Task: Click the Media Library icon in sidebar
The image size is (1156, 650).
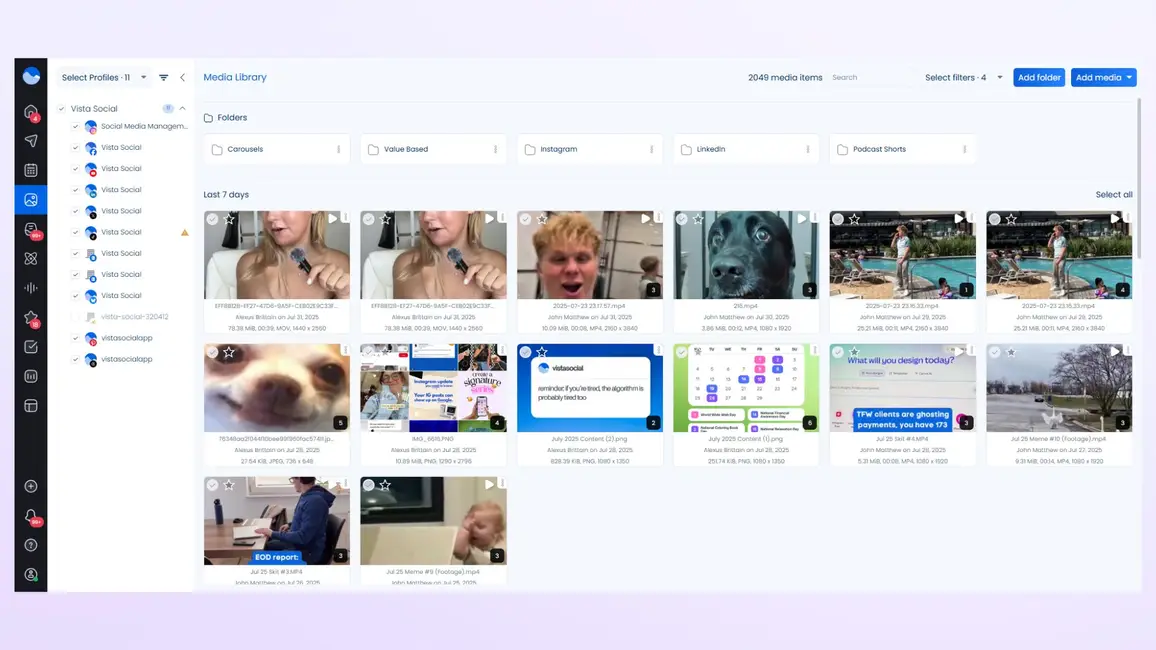Action: [x=31, y=200]
